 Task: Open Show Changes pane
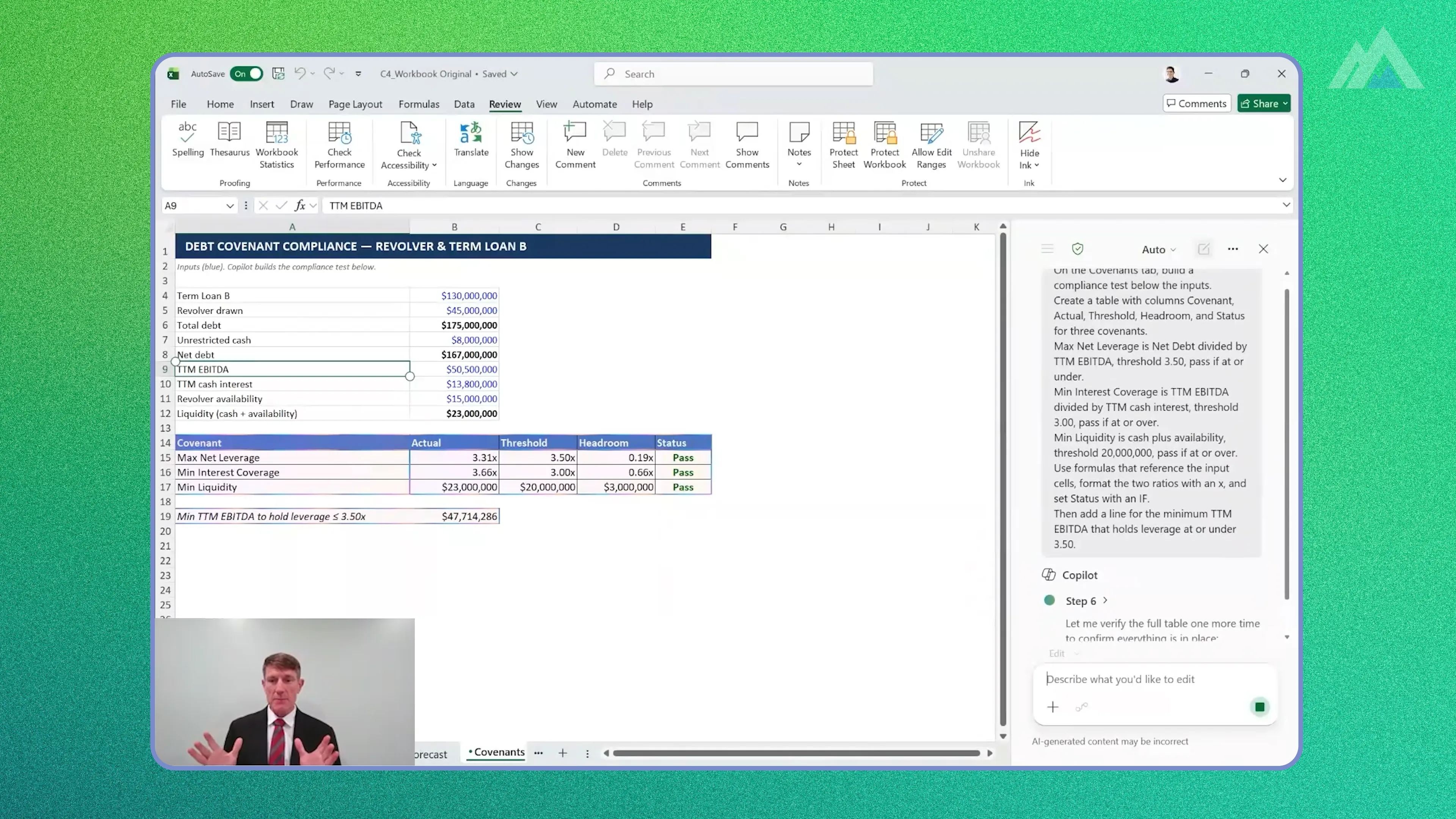coord(521,145)
